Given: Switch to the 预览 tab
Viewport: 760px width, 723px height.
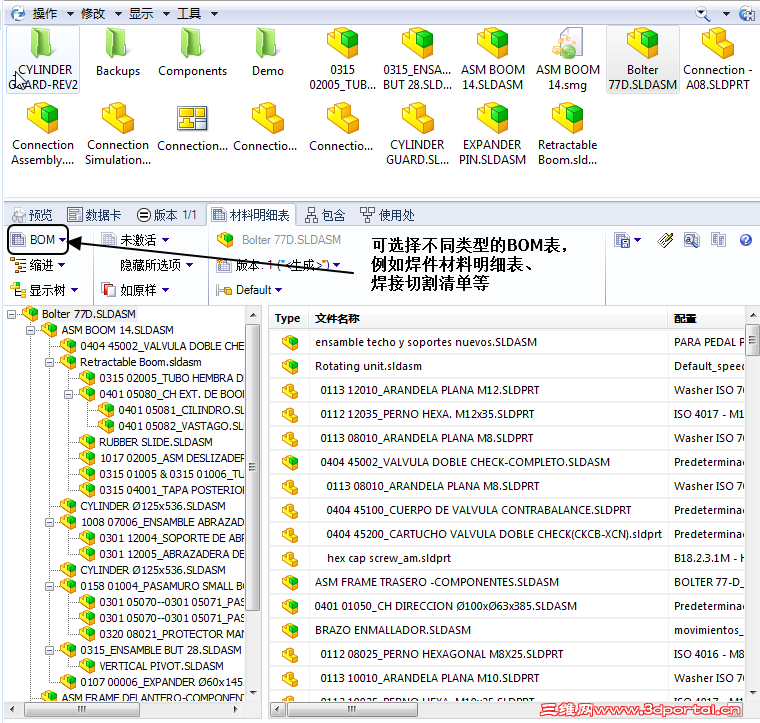Looking at the screenshot, I should tap(32, 215).
